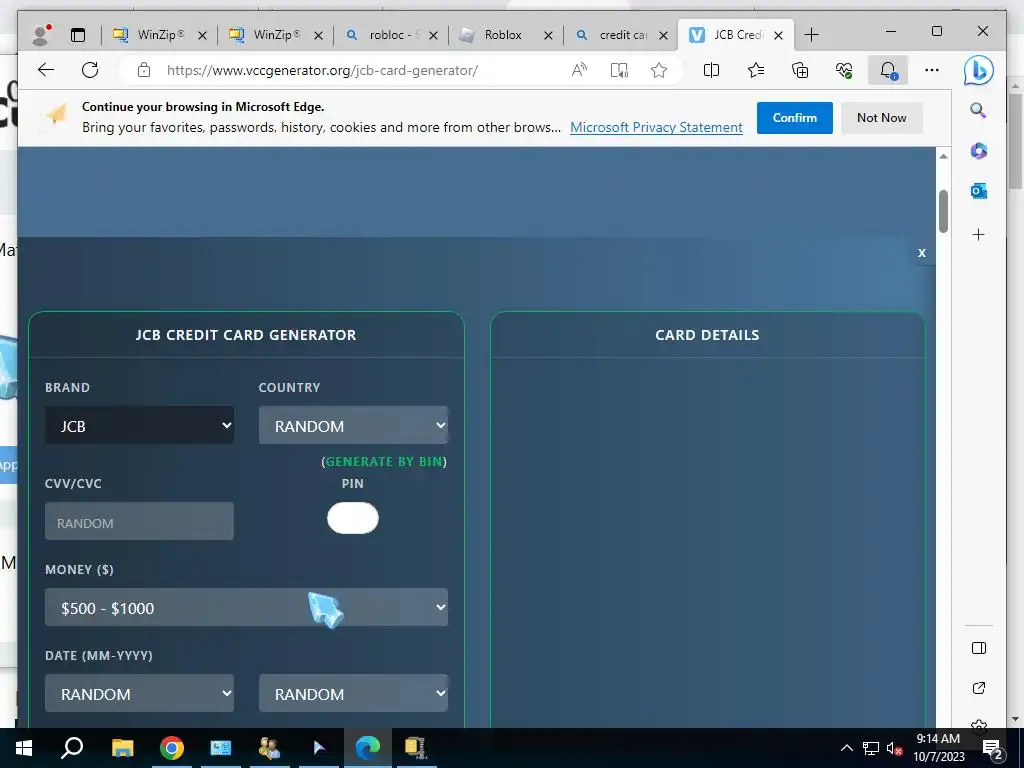This screenshot has width=1024, height=768.
Task: Open Outlook in the sidebar
Action: coord(978,191)
